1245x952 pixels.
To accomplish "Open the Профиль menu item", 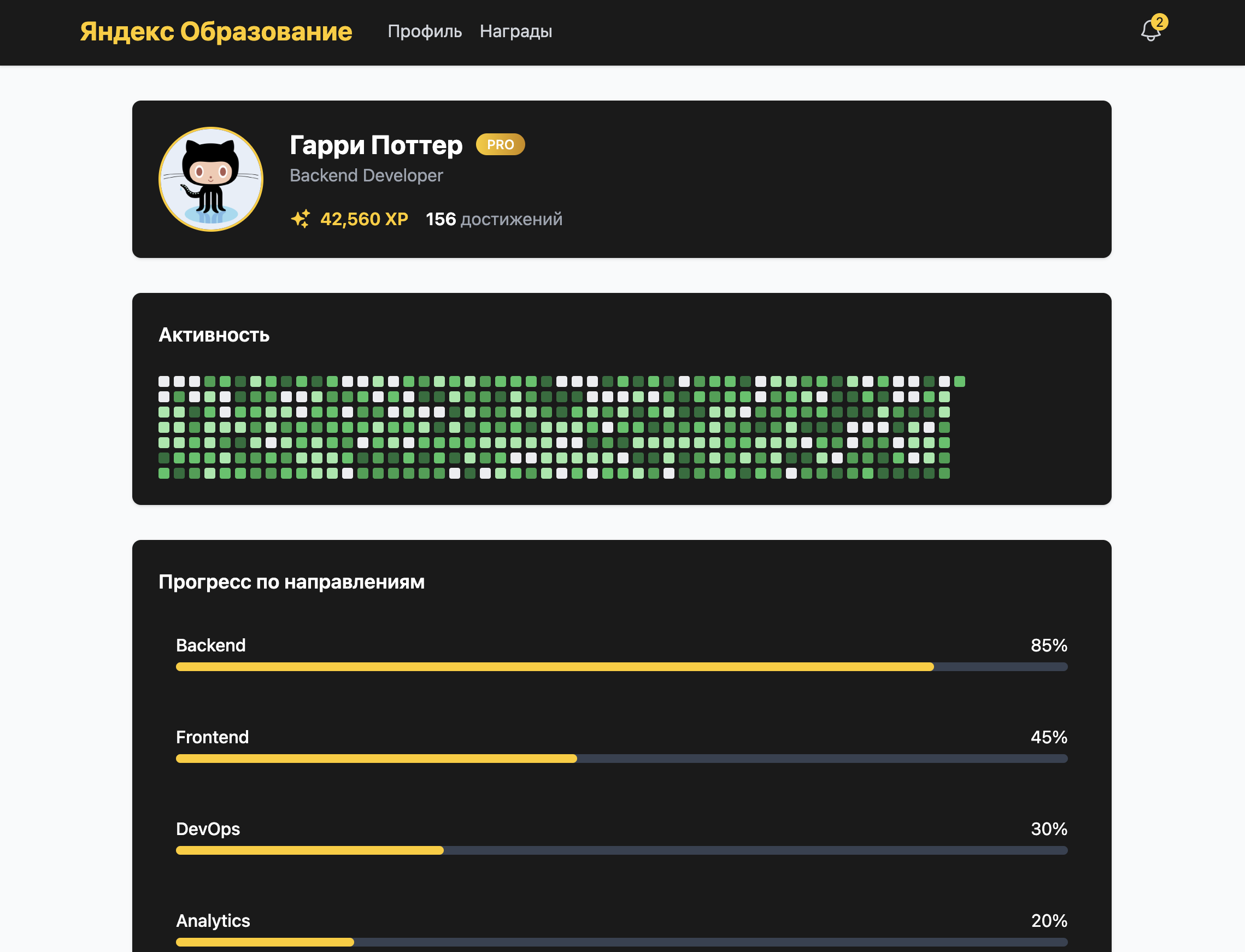I will [425, 32].
